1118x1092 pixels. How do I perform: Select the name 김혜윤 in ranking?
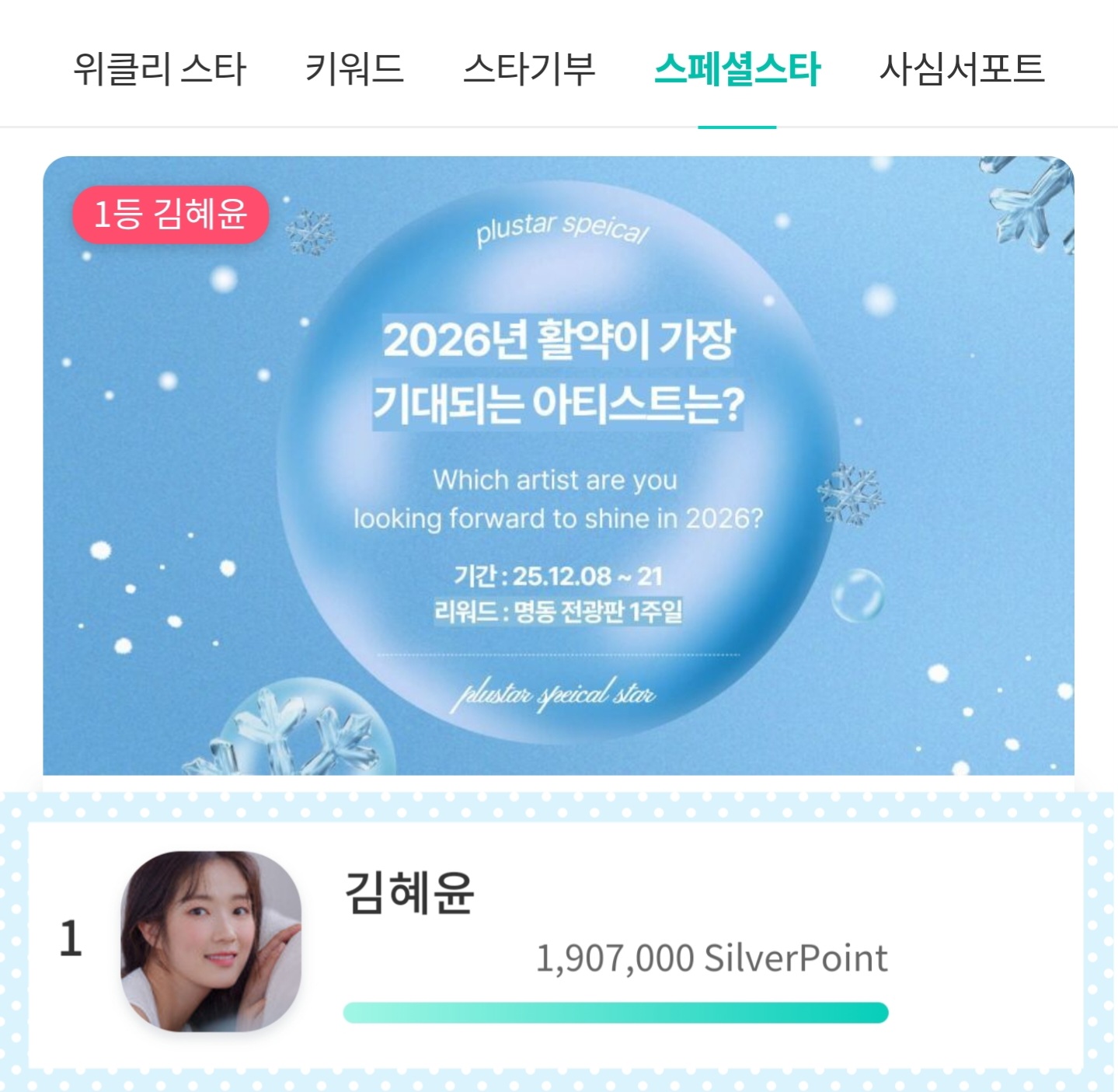point(409,892)
